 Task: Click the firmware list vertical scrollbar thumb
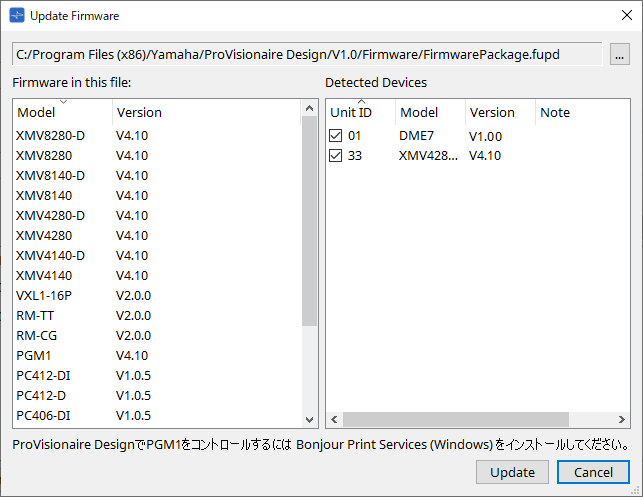click(310, 221)
